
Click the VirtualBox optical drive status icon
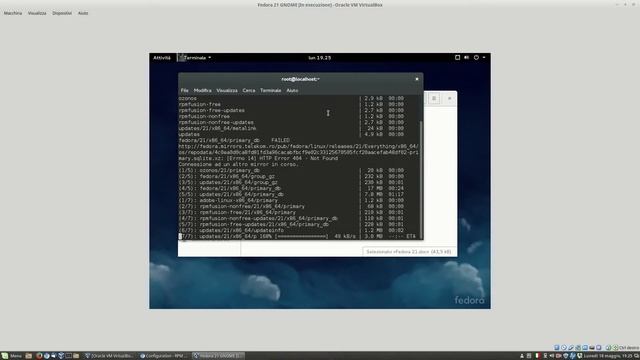click(x=564, y=348)
